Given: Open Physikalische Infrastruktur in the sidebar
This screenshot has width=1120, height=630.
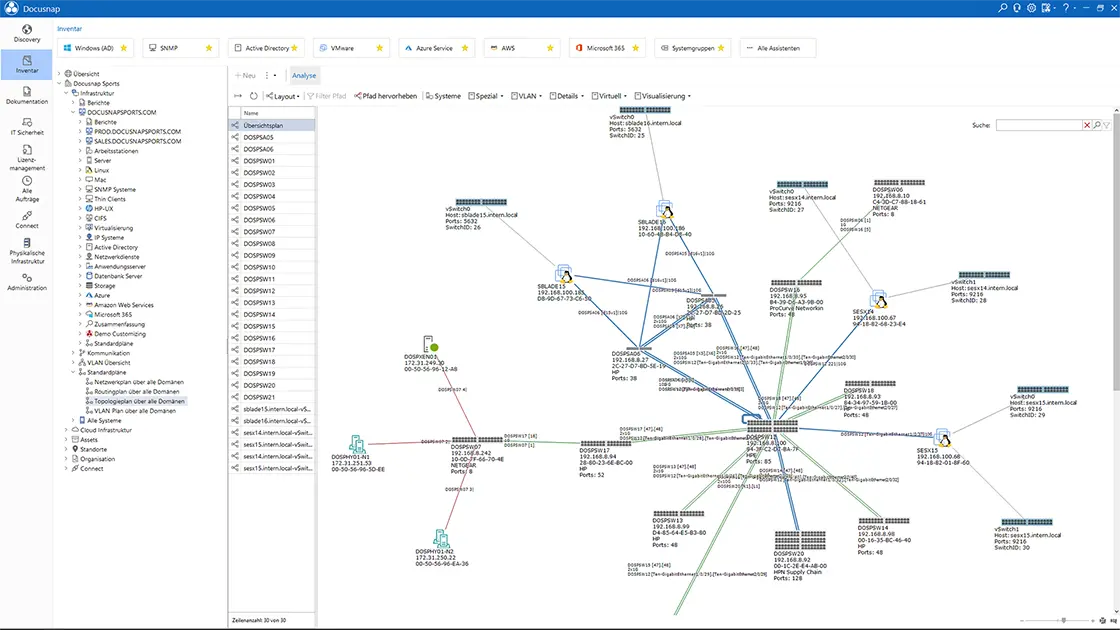Looking at the screenshot, I should pyautogui.click(x=26, y=251).
